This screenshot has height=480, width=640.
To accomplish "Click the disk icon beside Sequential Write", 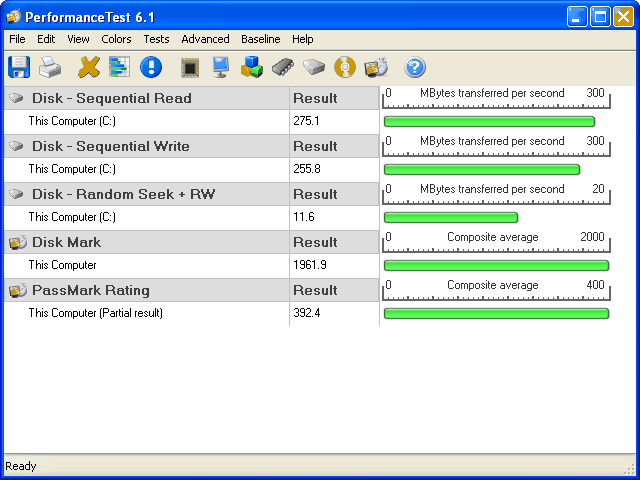I will (x=16, y=146).
